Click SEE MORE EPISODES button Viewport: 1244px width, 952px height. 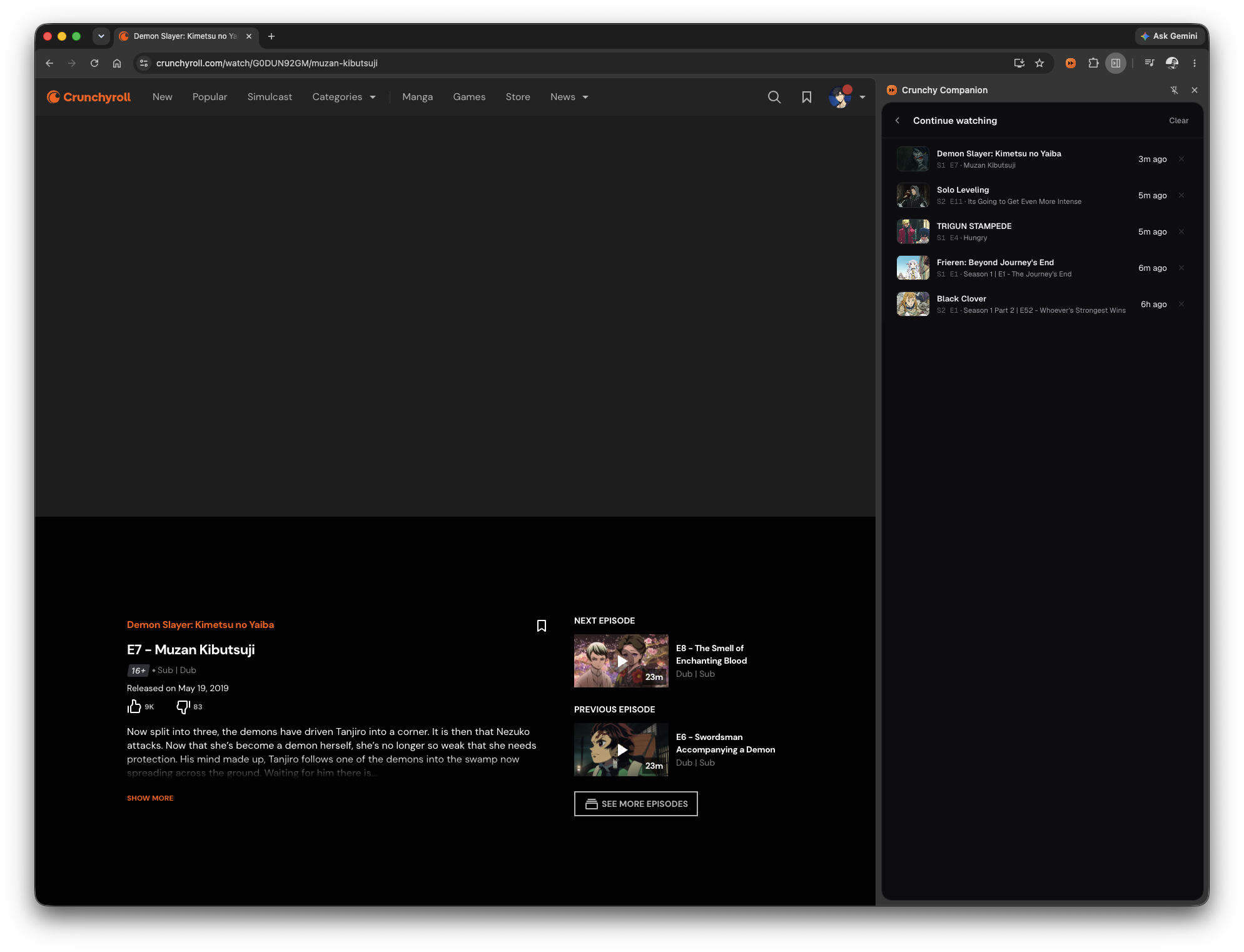click(636, 804)
